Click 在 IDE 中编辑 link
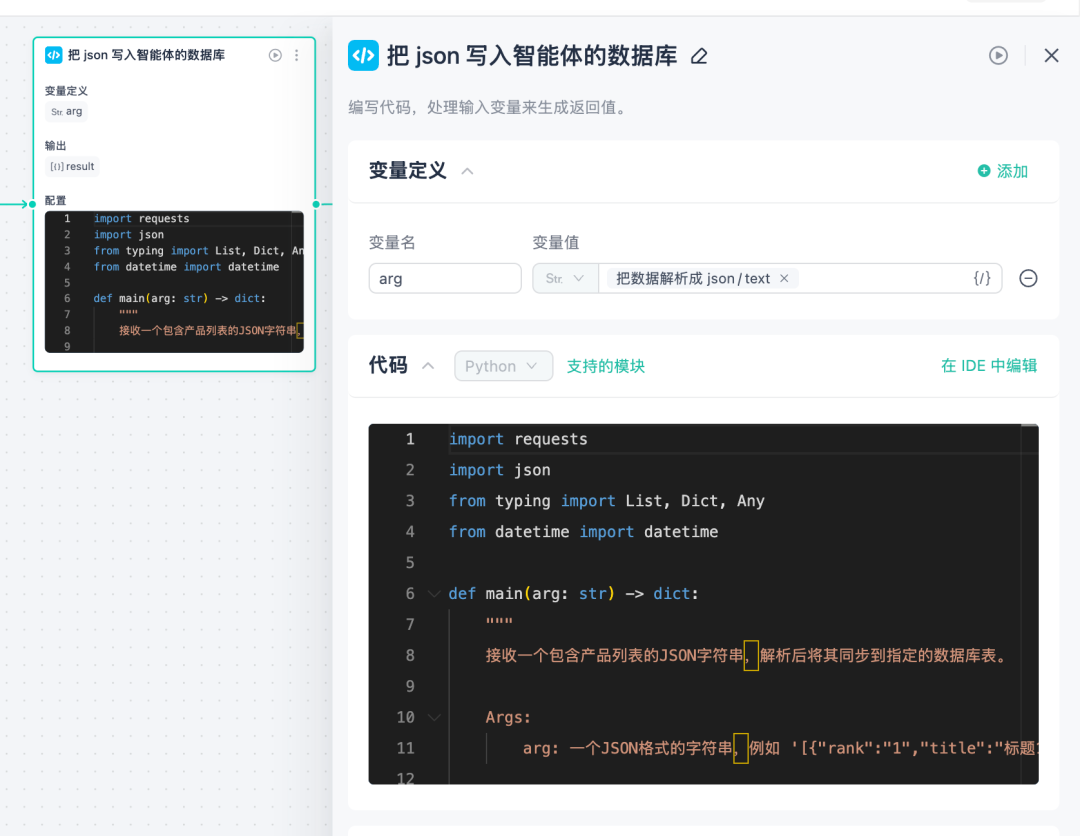Viewport: 1080px width, 836px height. 988,366
